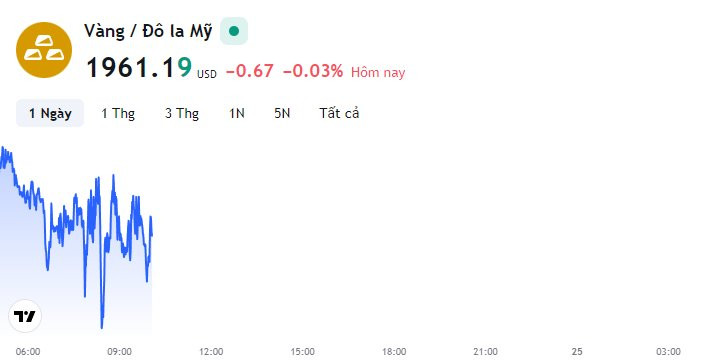Click the −0.67 price change value
The width and height of the screenshot is (703, 362).
click(250, 71)
